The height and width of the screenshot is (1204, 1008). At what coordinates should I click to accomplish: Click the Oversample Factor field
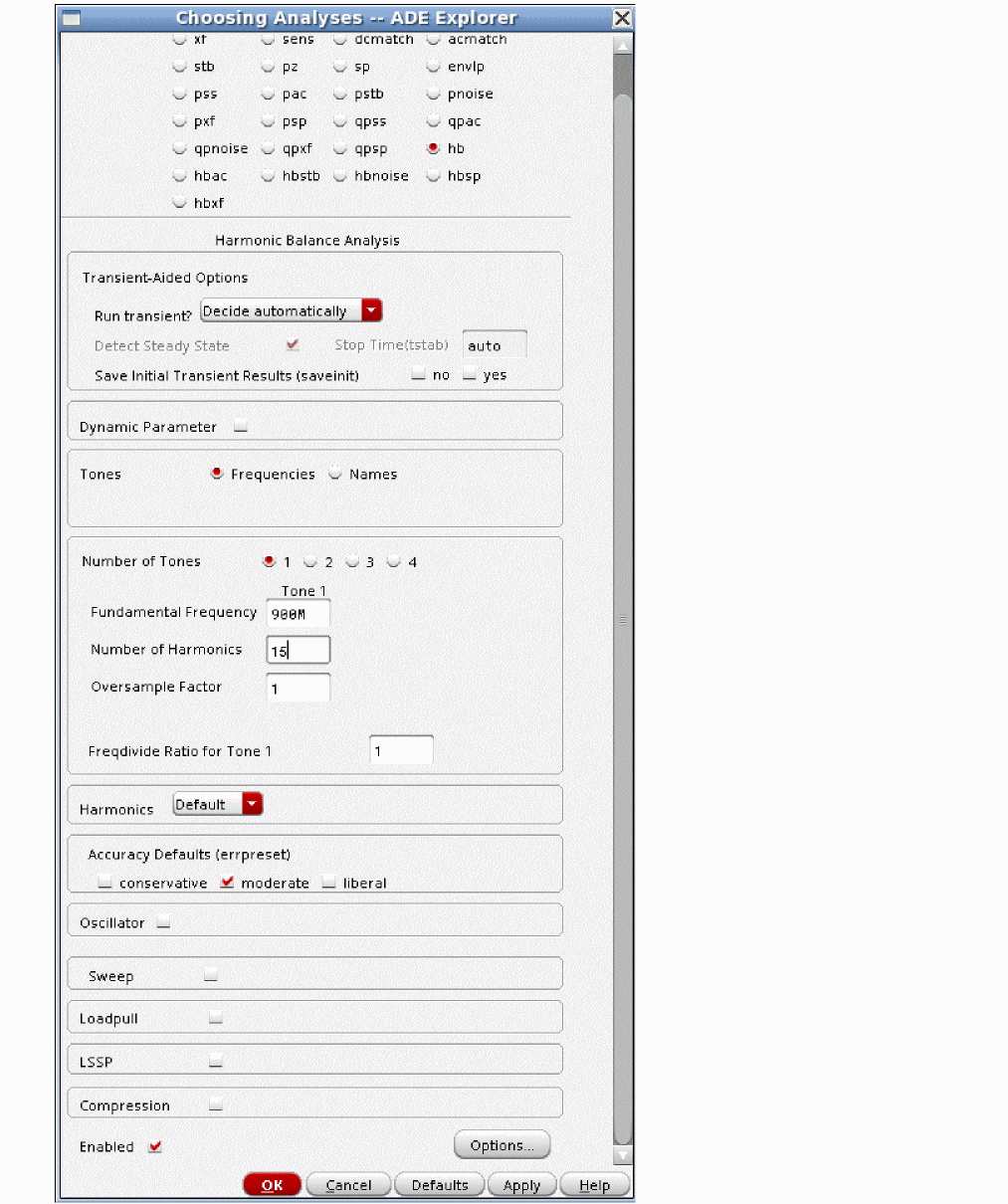pos(299,688)
